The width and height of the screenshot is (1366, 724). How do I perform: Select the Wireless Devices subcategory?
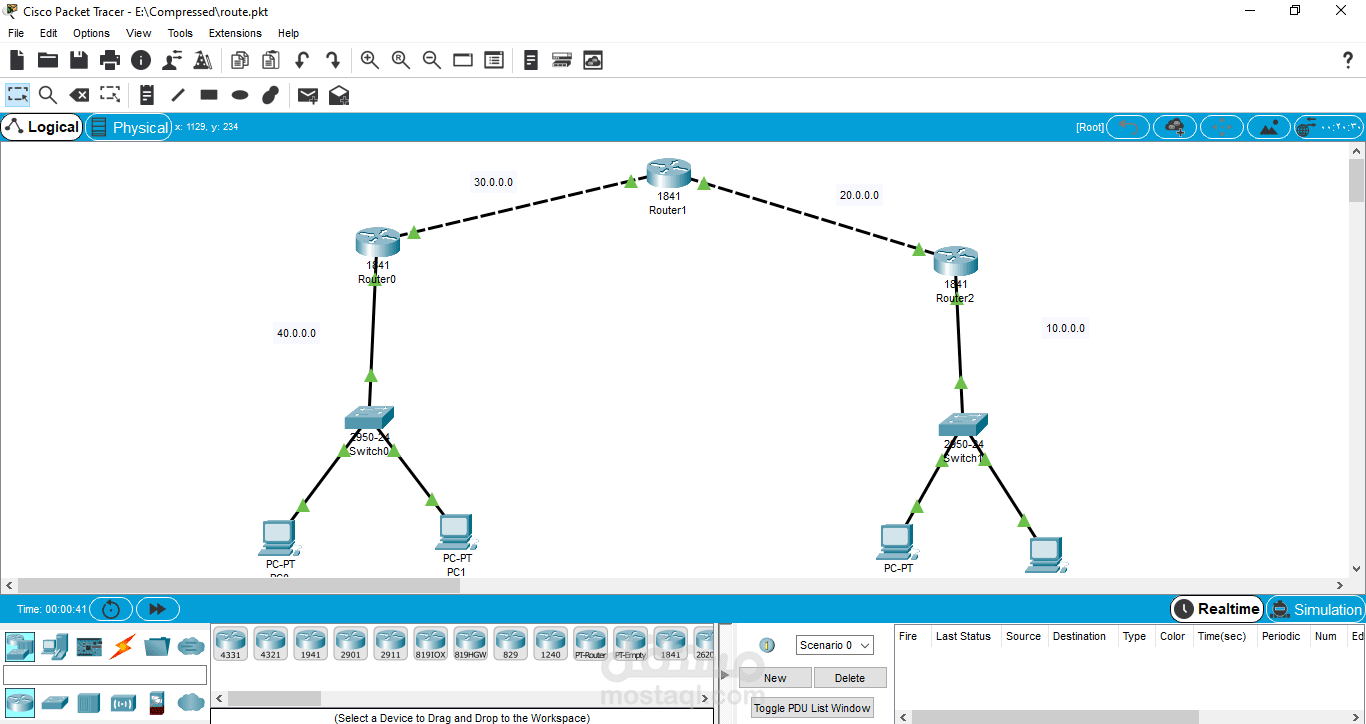123,701
